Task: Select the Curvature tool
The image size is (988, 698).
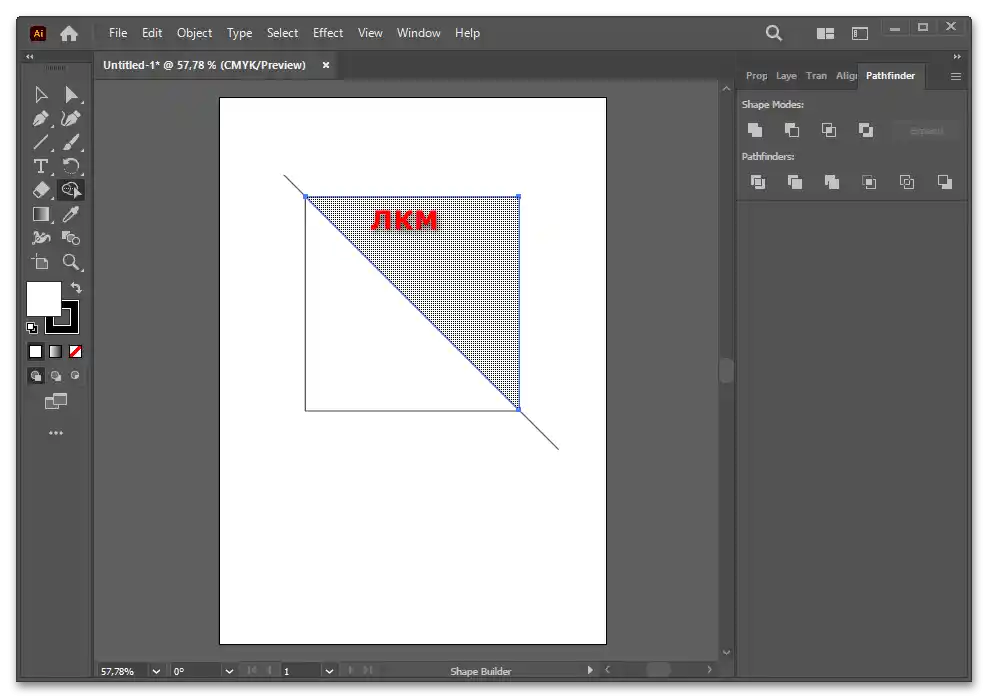Action: tap(71, 118)
